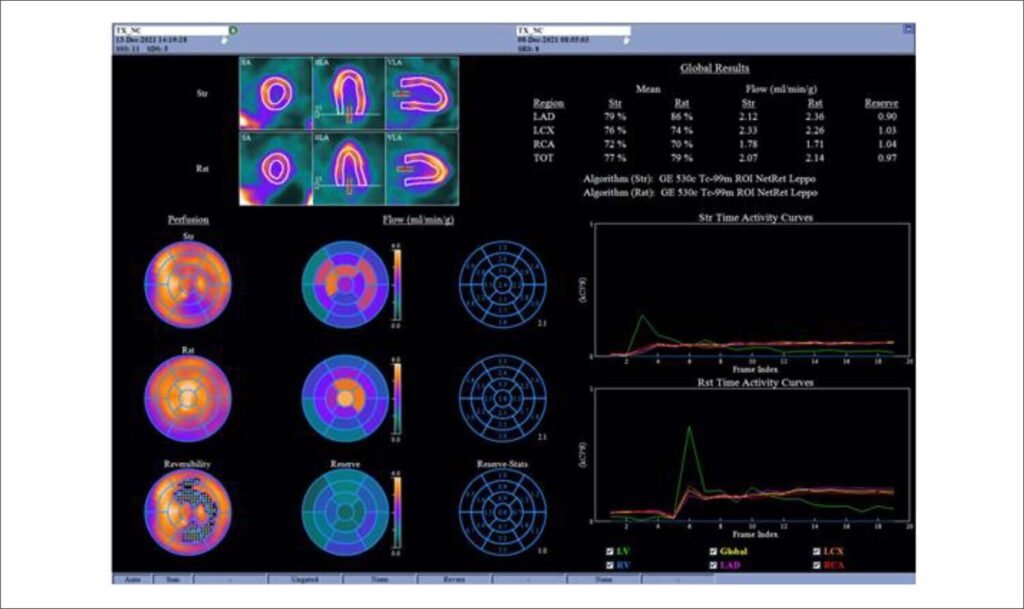Click the Flow (ml/min/g) column heading
This screenshot has height=609, width=1024.
pyautogui.click(x=418, y=220)
